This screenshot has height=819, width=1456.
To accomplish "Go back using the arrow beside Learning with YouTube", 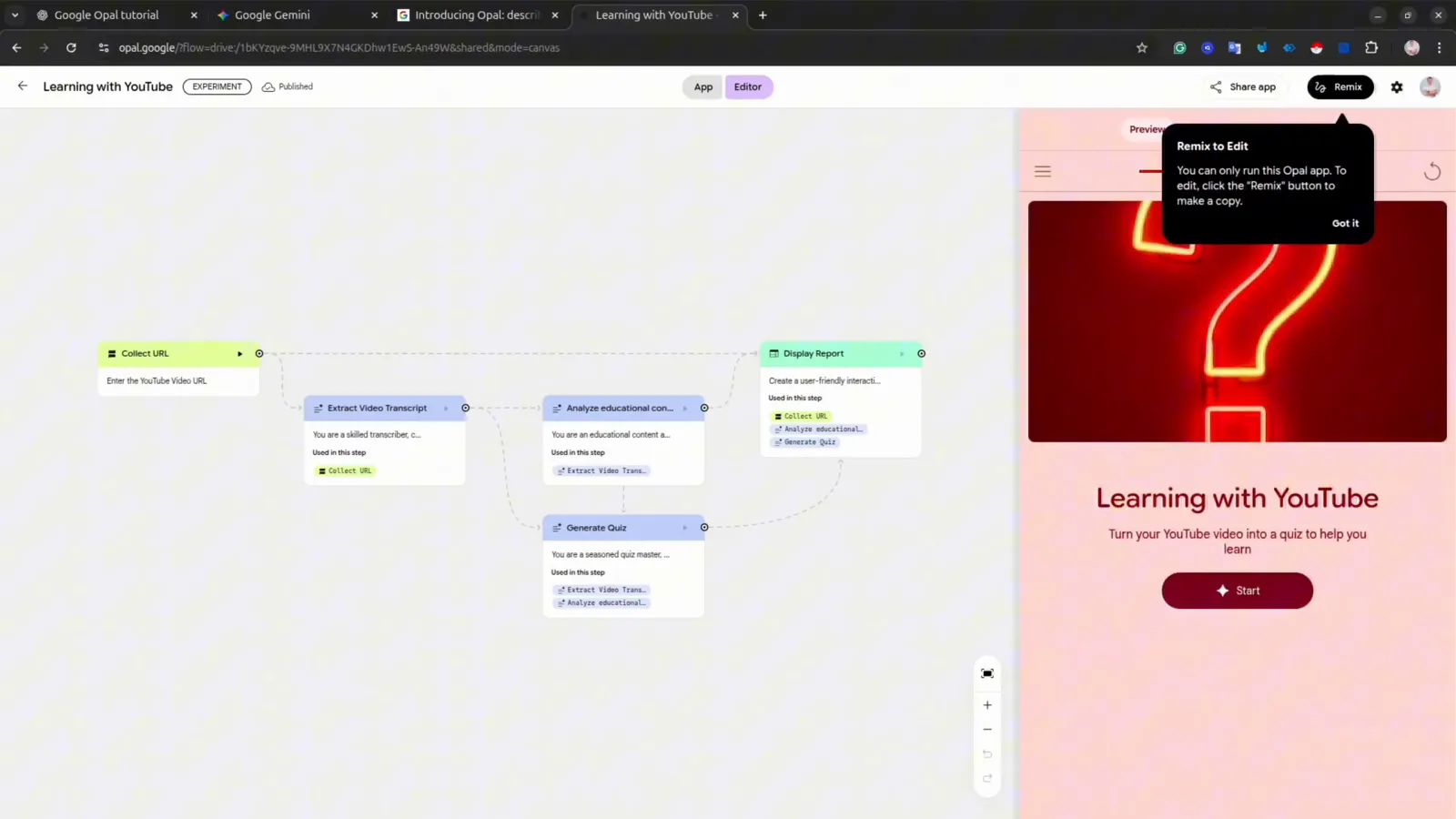I will tap(23, 86).
